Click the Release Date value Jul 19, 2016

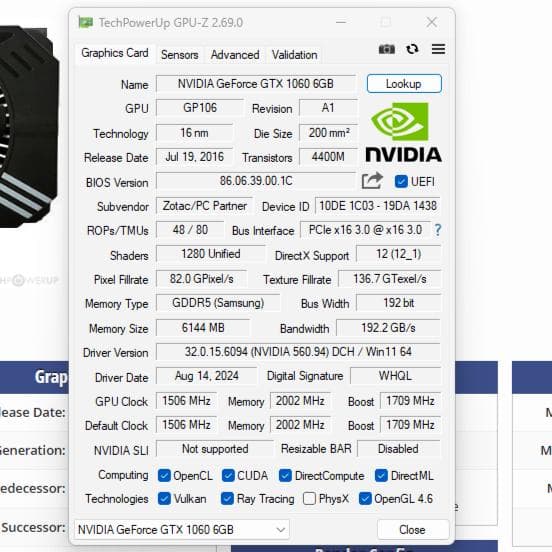point(194,157)
